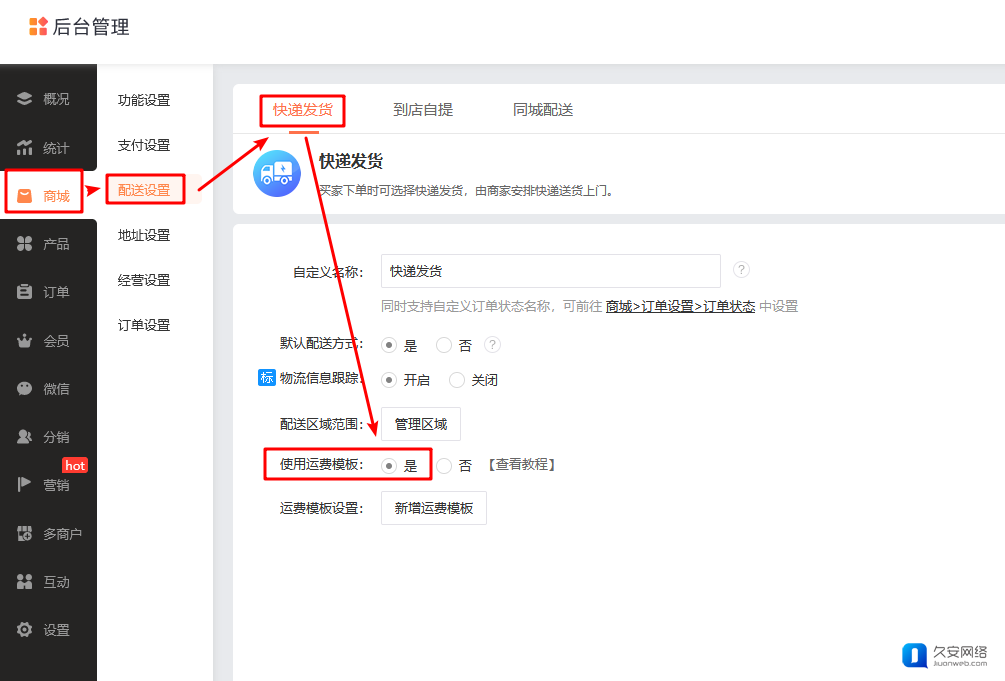Click the help icon beside 自定义名称 field

[741, 270]
